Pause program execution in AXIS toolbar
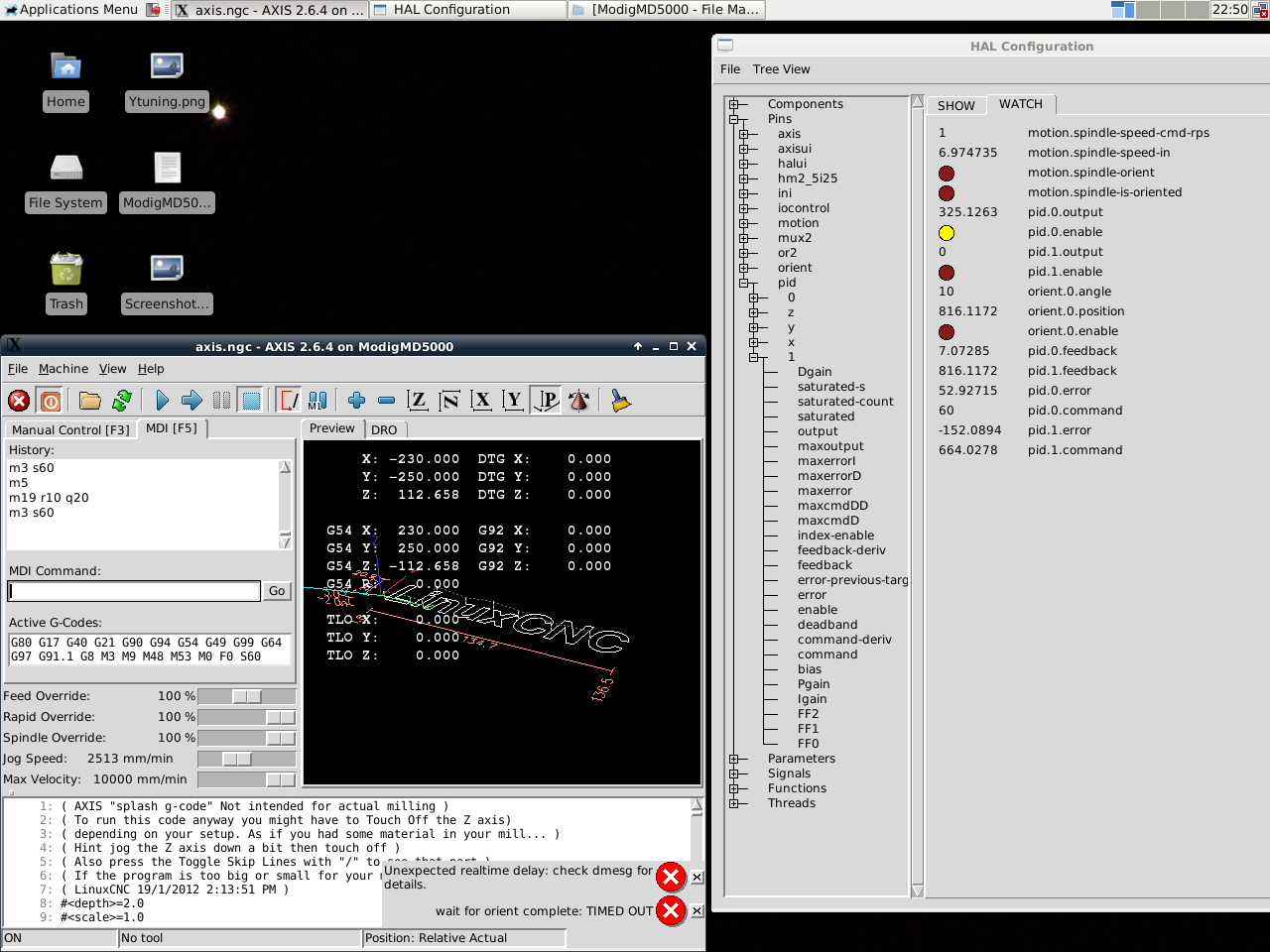The image size is (1270, 952). point(221,401)
